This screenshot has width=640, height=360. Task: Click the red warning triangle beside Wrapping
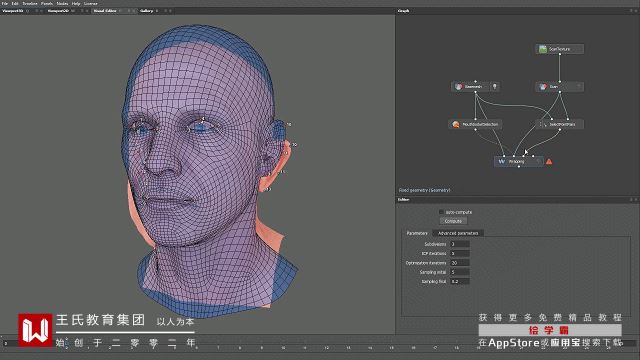pyautogui.click(x=549, y=162)
